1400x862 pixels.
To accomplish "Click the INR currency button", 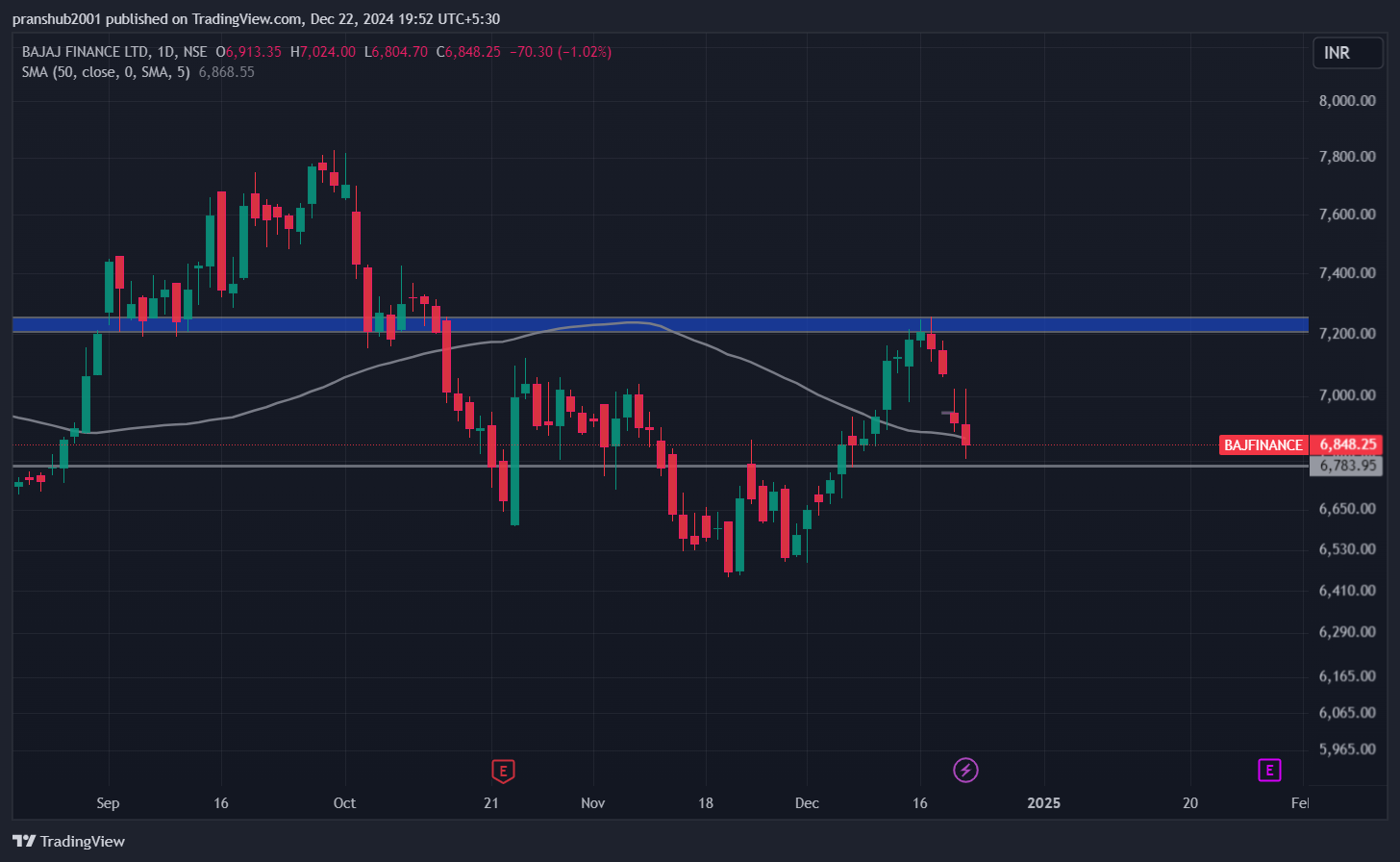I will point(1348,53).
